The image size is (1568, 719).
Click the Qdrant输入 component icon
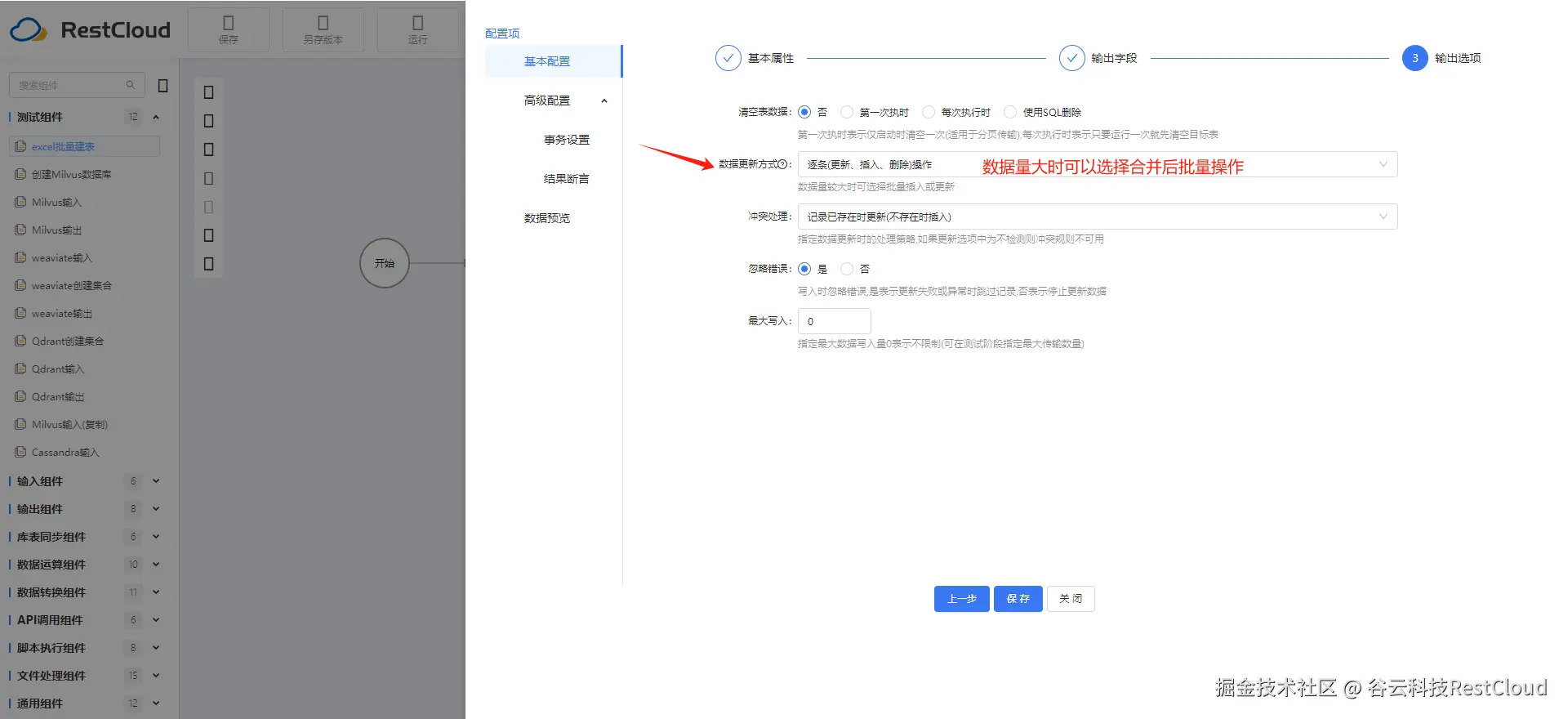(x=21, y=368)
